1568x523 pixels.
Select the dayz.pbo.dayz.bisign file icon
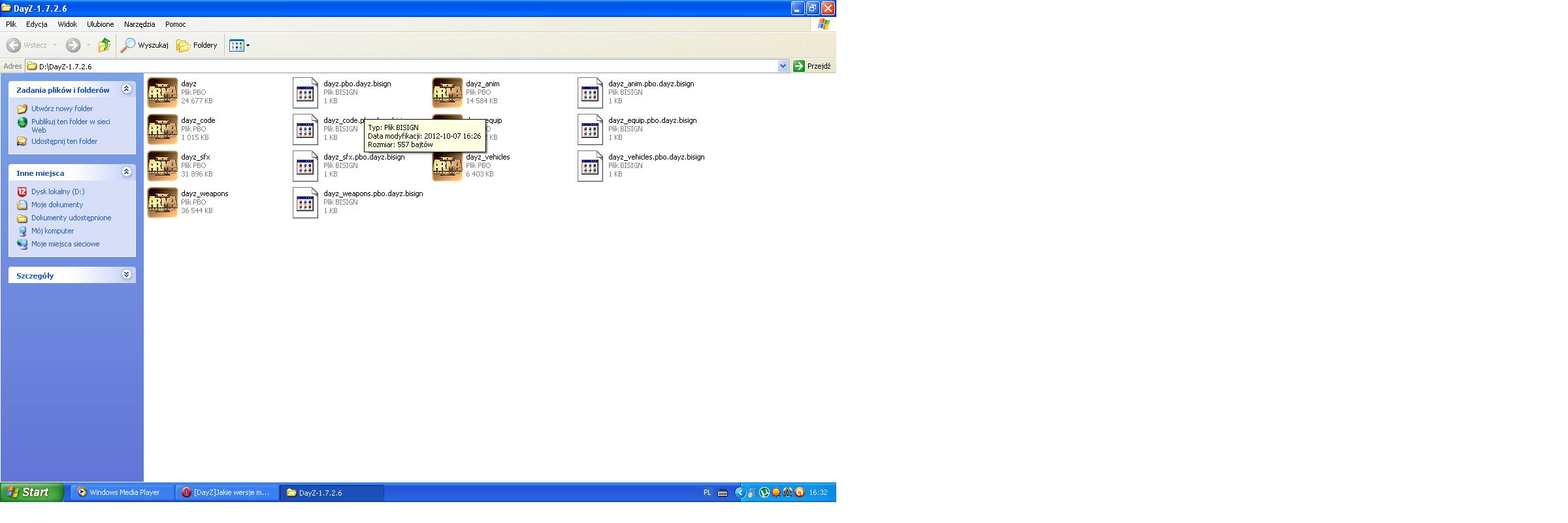tap(305, 93)
